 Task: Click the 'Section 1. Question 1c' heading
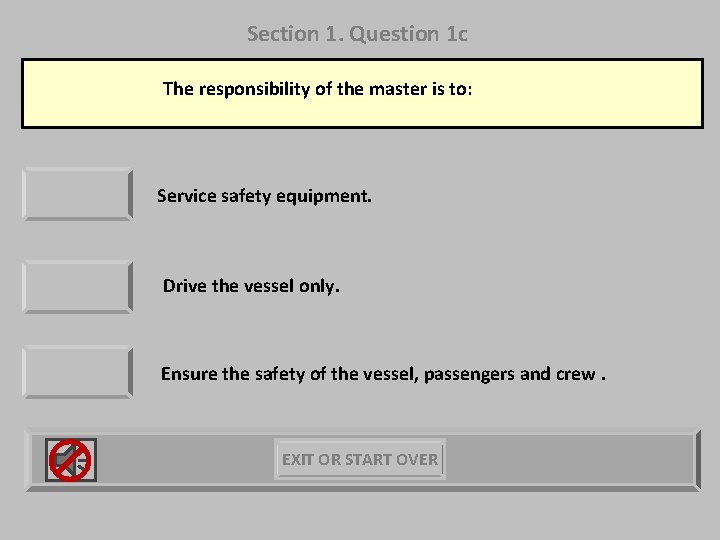point(357,34)
